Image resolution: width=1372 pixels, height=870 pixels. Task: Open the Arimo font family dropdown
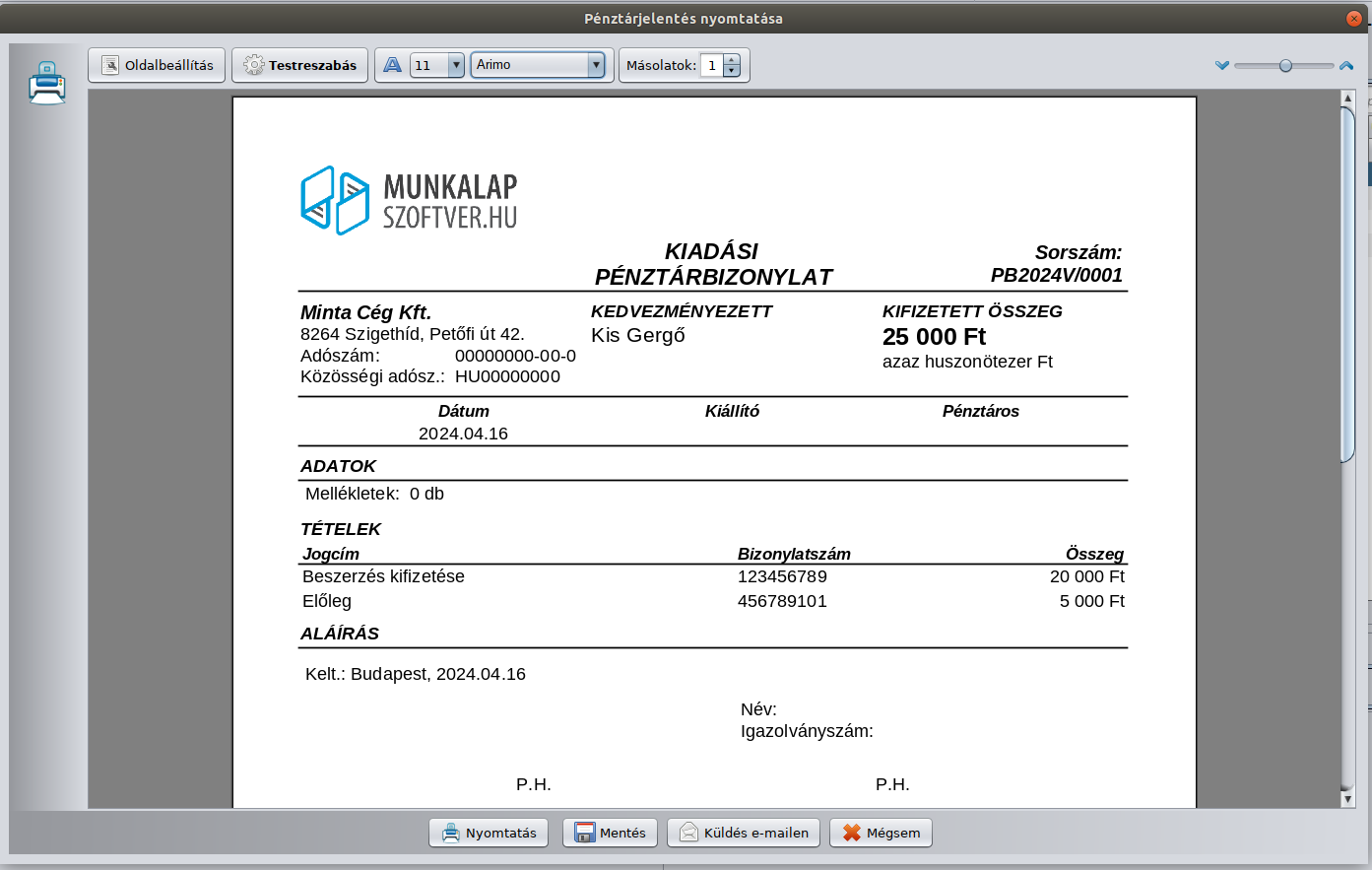click(x=595, y=65)
